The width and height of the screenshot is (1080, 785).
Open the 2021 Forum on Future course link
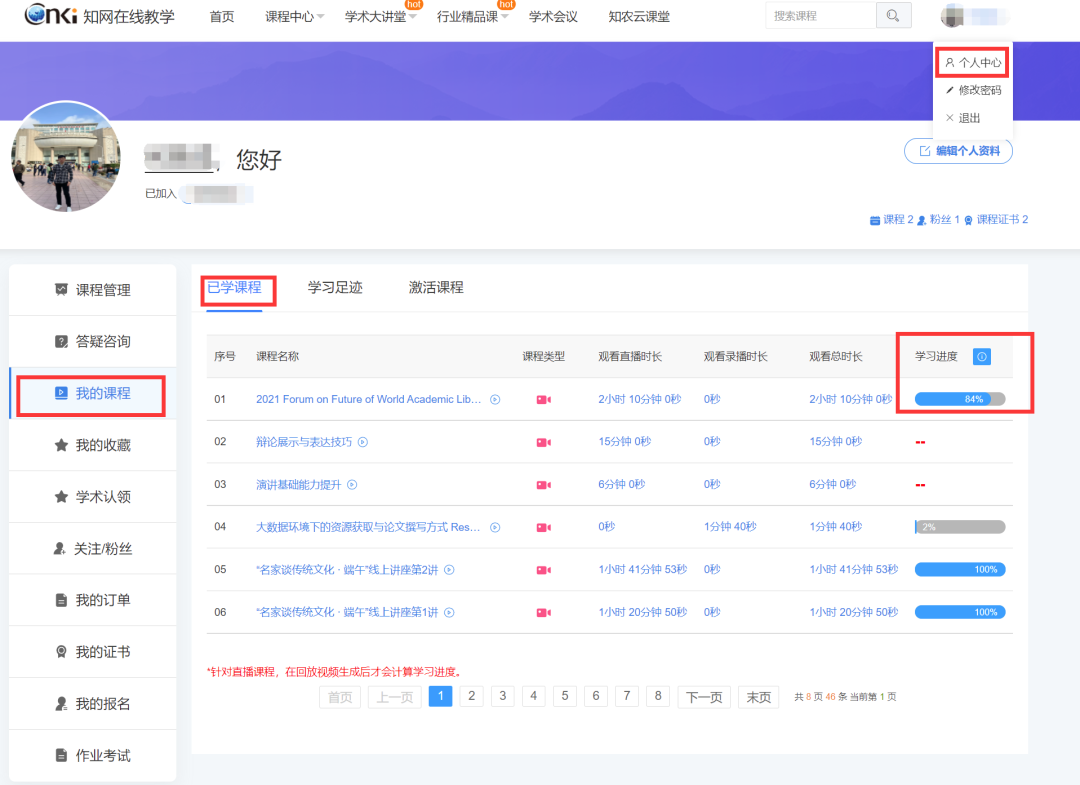pos(368,399)
